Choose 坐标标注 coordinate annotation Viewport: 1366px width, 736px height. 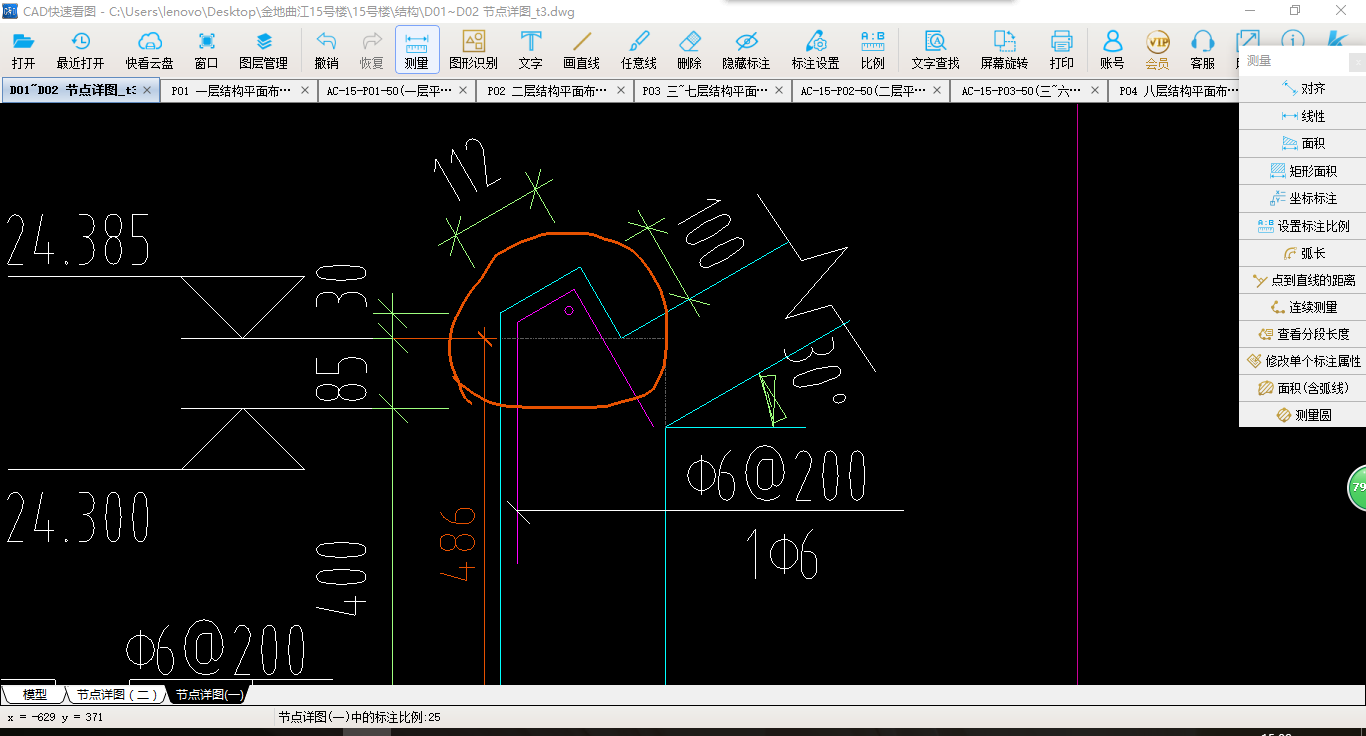tap(1302, 198)
